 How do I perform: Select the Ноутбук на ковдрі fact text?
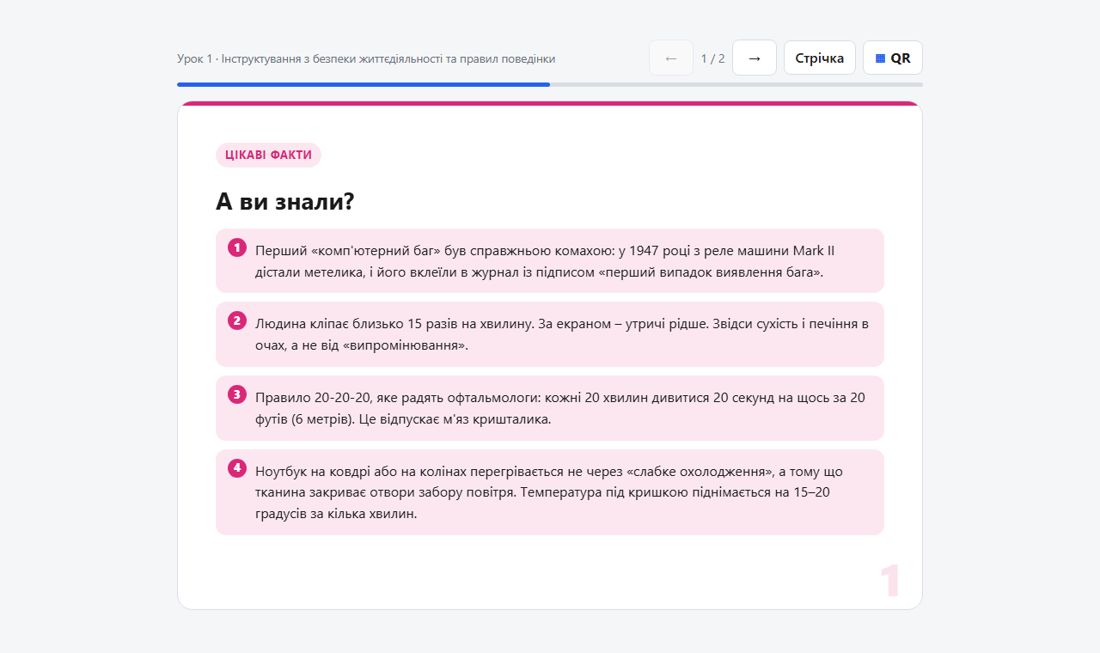(x=549, y=492)
